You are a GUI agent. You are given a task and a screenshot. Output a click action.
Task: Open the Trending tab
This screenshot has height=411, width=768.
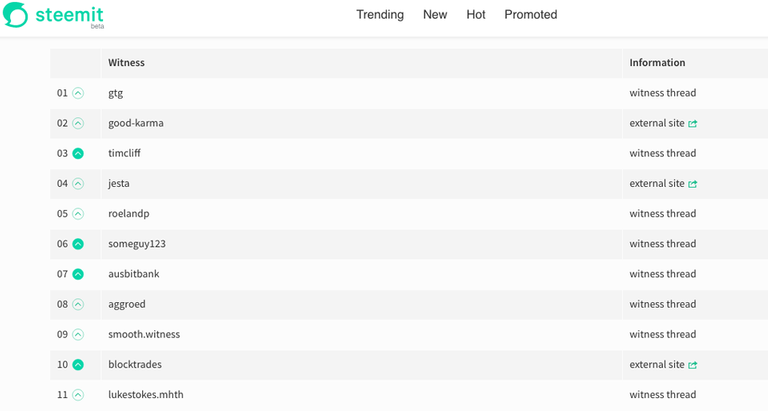(x=380, y=15)
